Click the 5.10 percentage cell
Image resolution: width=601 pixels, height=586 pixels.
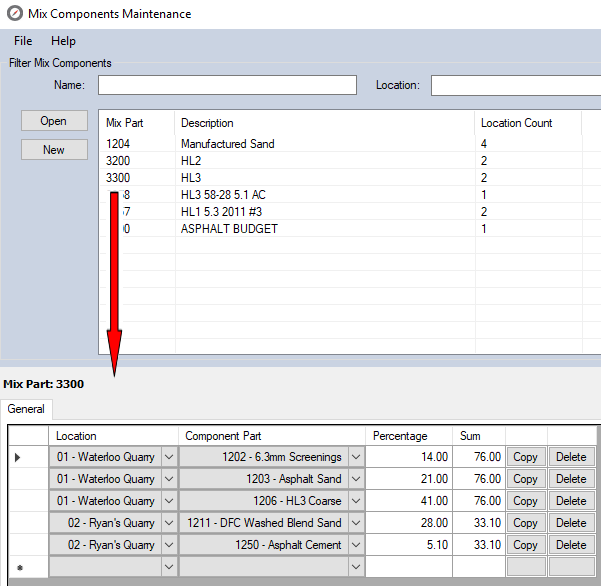[x=409, y=545]
